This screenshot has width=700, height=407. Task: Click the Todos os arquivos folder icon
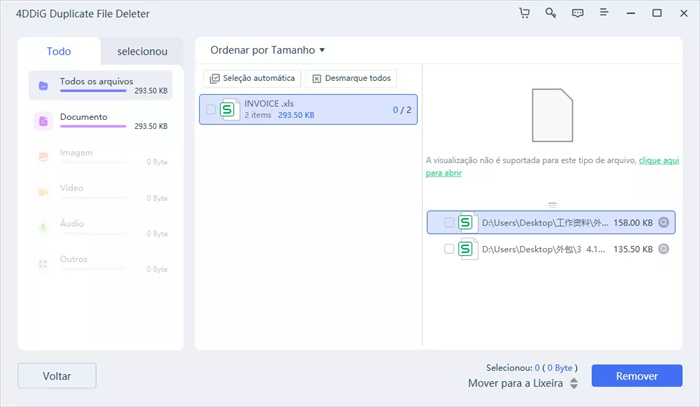pos(43,85)
